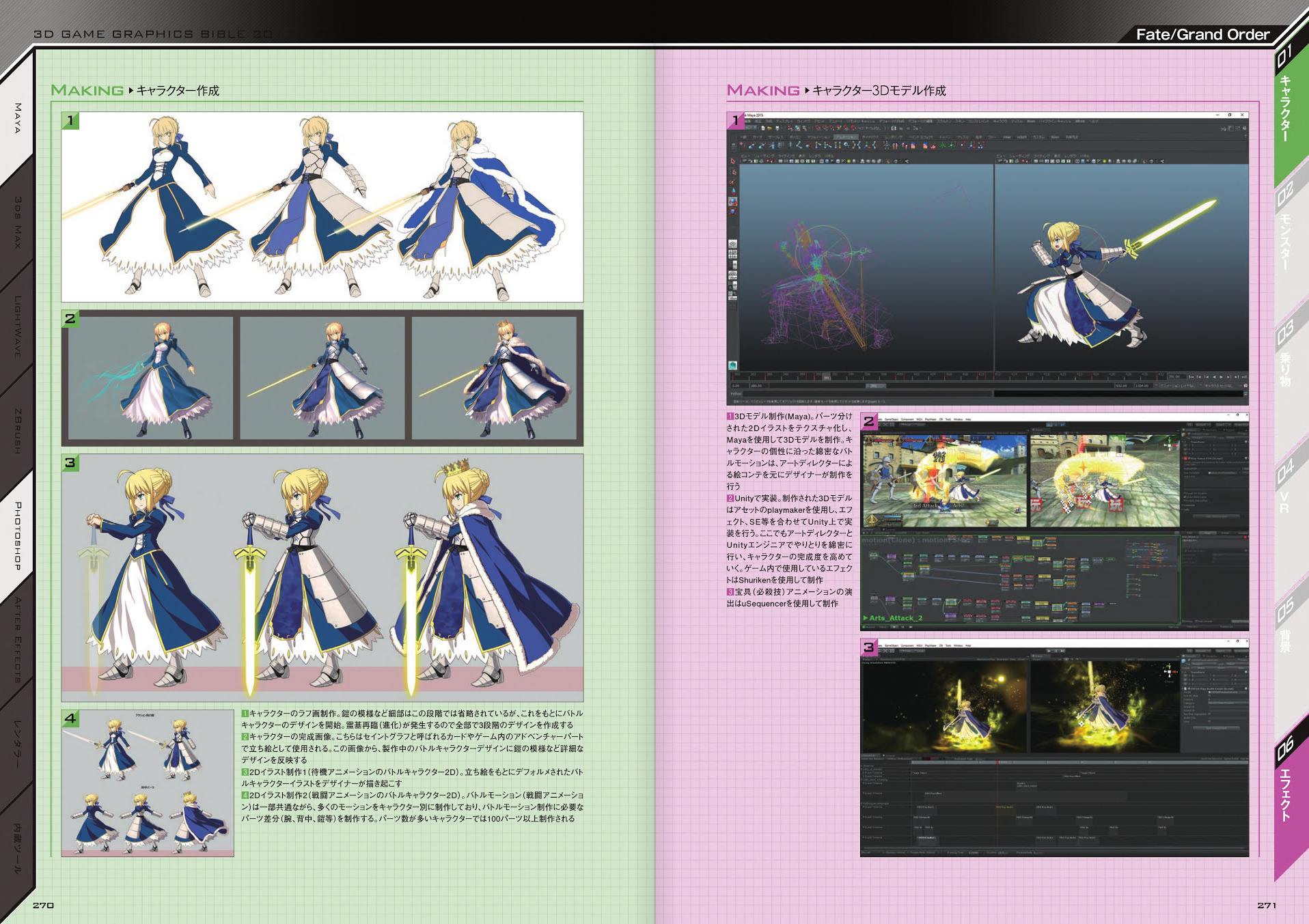Click play forward in Maya playback controls

[x=1222, y=376]
